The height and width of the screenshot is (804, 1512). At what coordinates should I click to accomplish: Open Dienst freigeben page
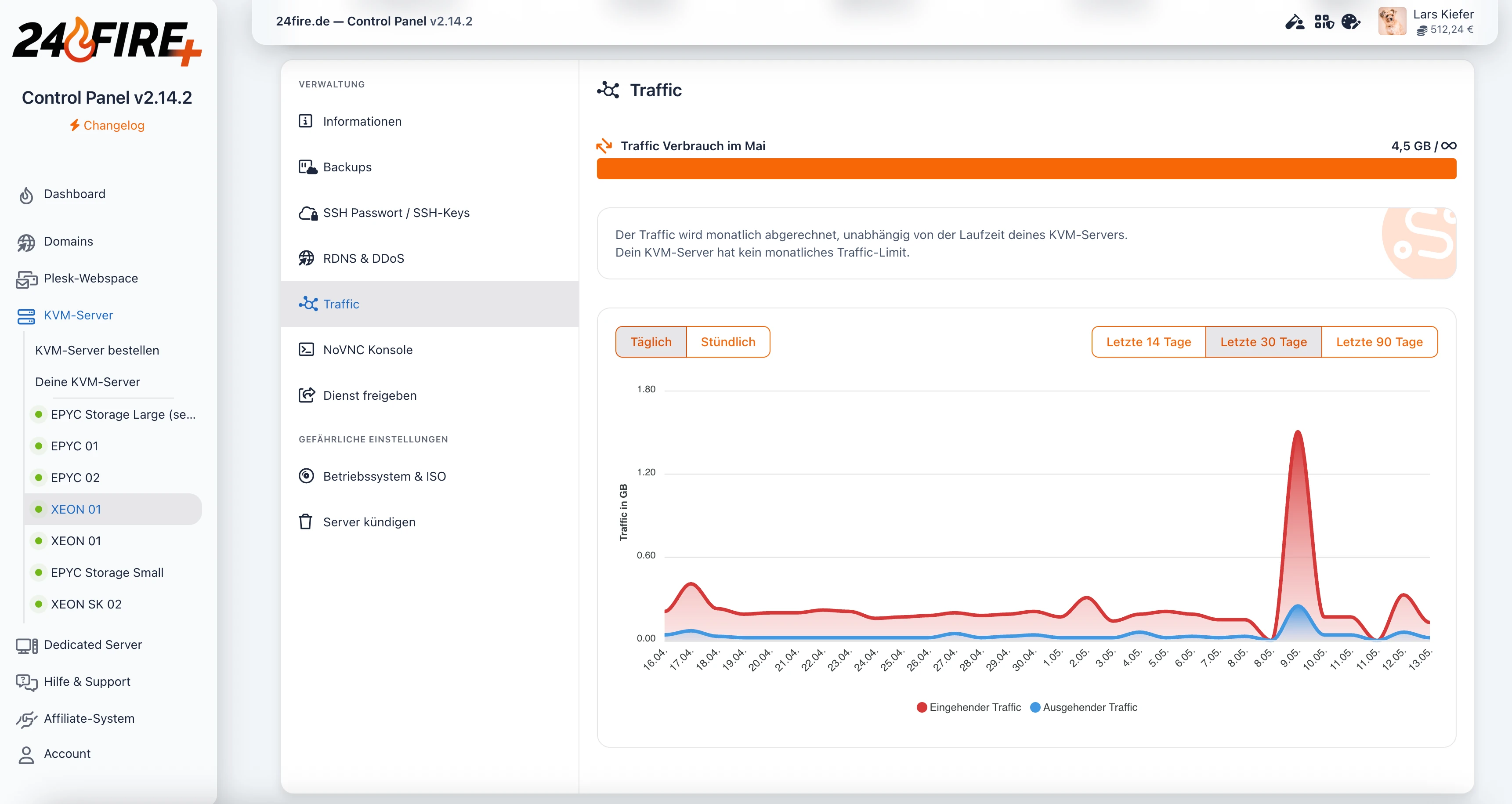[x=430, y=395]
